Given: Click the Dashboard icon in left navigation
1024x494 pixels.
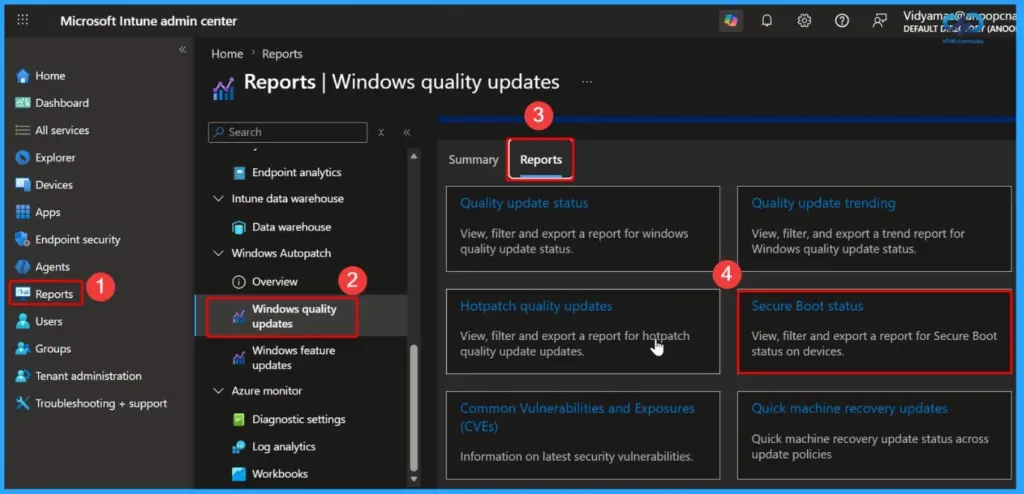Looking at the screenshot, I should (23, 103).
